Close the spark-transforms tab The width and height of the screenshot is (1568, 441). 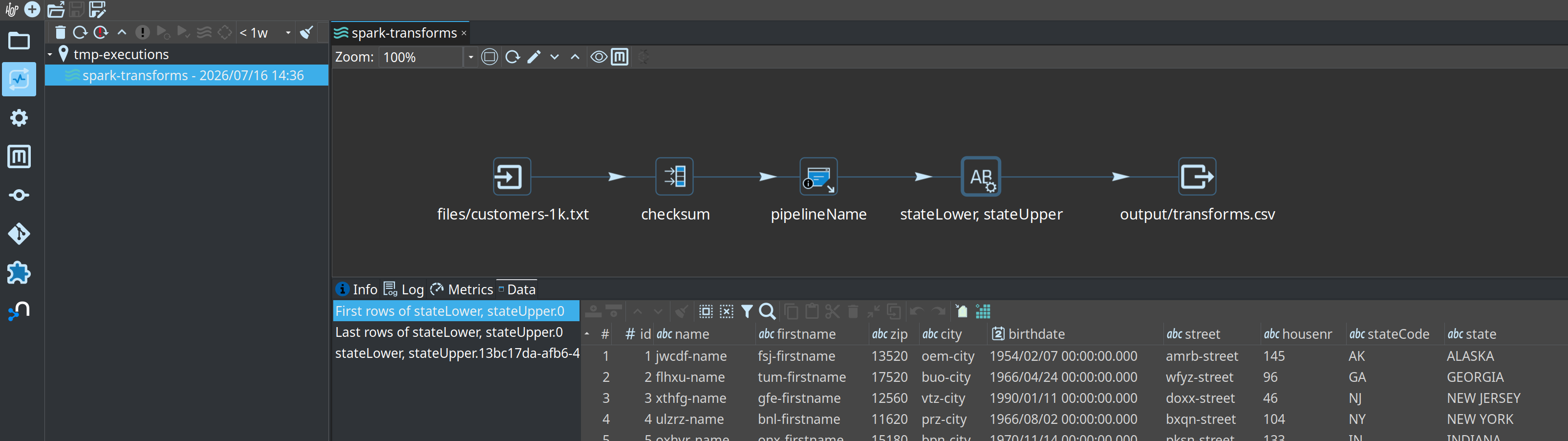(464, 33)
